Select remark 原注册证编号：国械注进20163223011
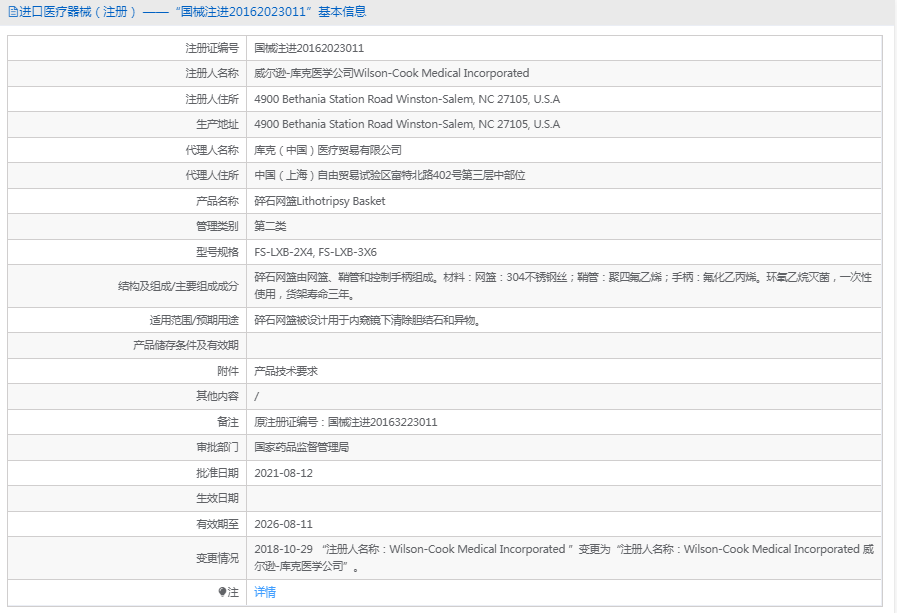Image resolution: width=897 pixels, height=613 pixels. (x=346, y=422)
